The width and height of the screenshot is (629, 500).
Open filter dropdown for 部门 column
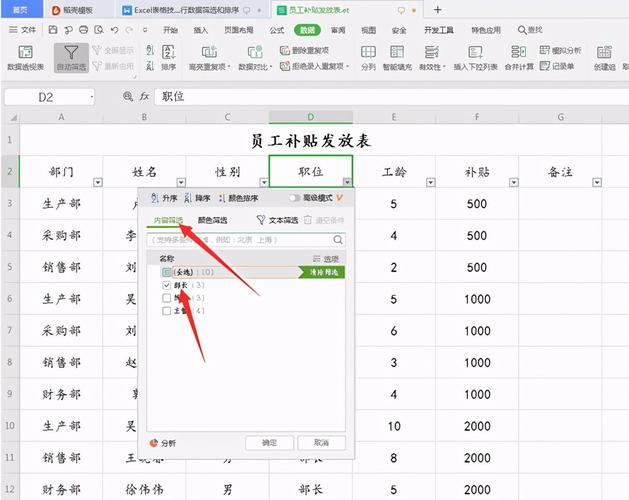pos(98,183)
